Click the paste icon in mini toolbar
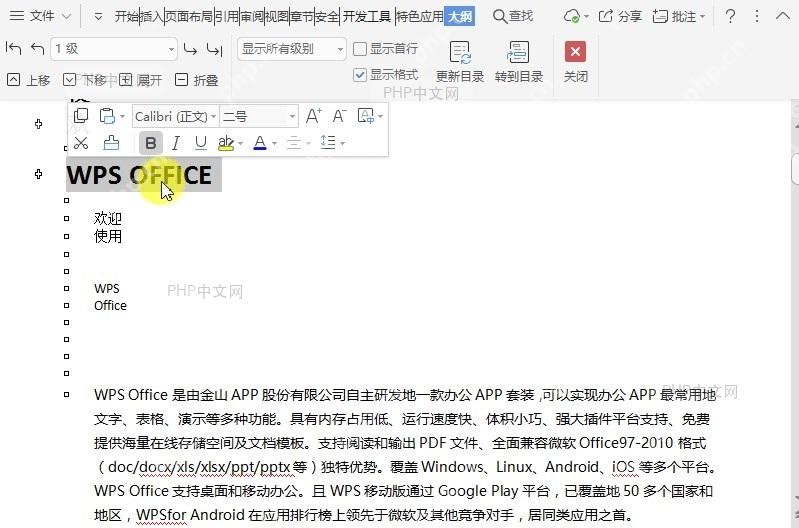This screenshot has width=799, height=528. [107, 116]
